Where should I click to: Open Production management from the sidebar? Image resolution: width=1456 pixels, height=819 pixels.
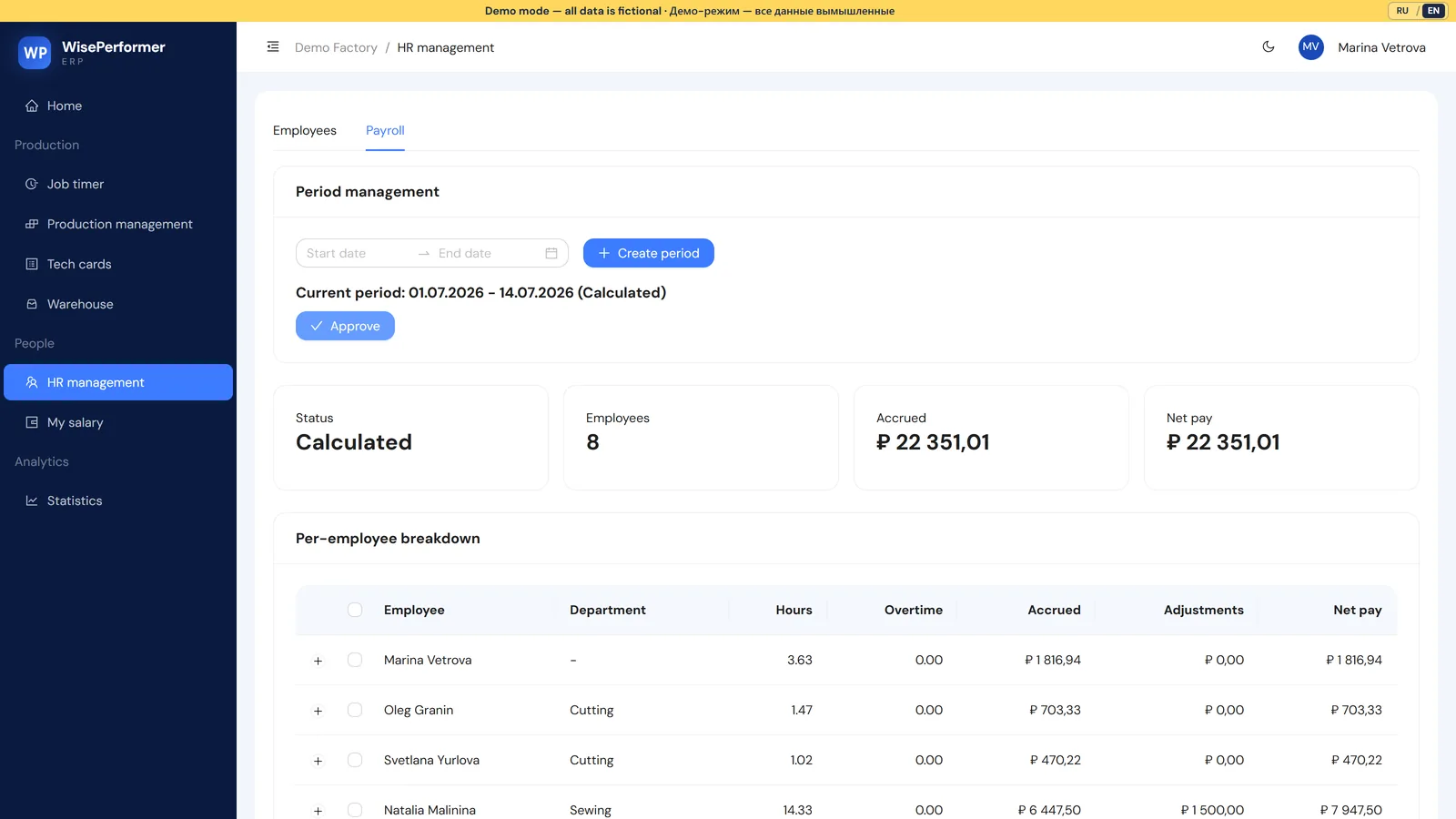(118, 224)
